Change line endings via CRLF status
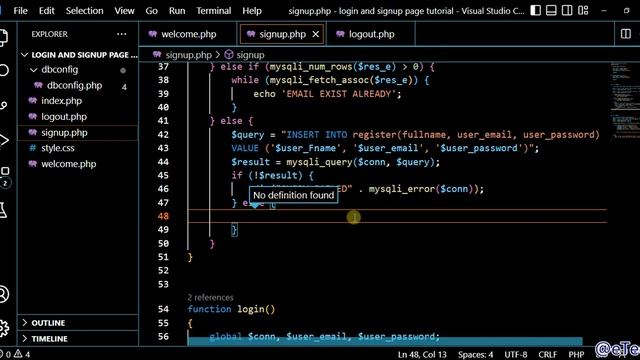The image size is (640, 360). coord(548,354)
